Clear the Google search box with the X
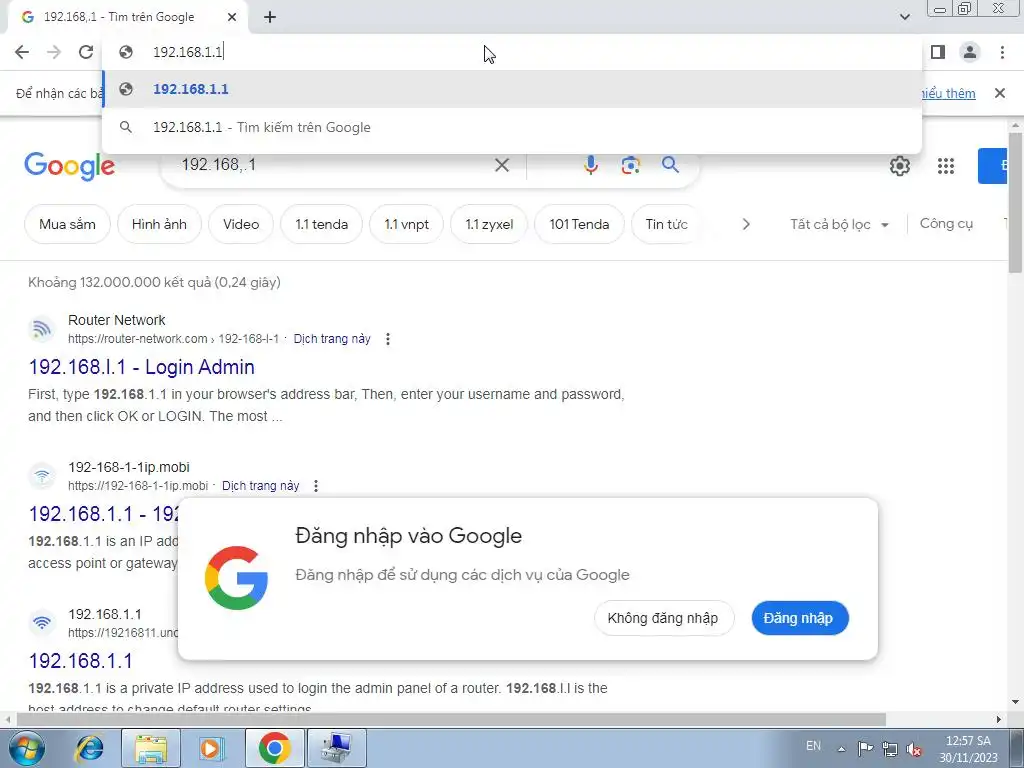Screen dimensions: 1024x768 (502, 165)
